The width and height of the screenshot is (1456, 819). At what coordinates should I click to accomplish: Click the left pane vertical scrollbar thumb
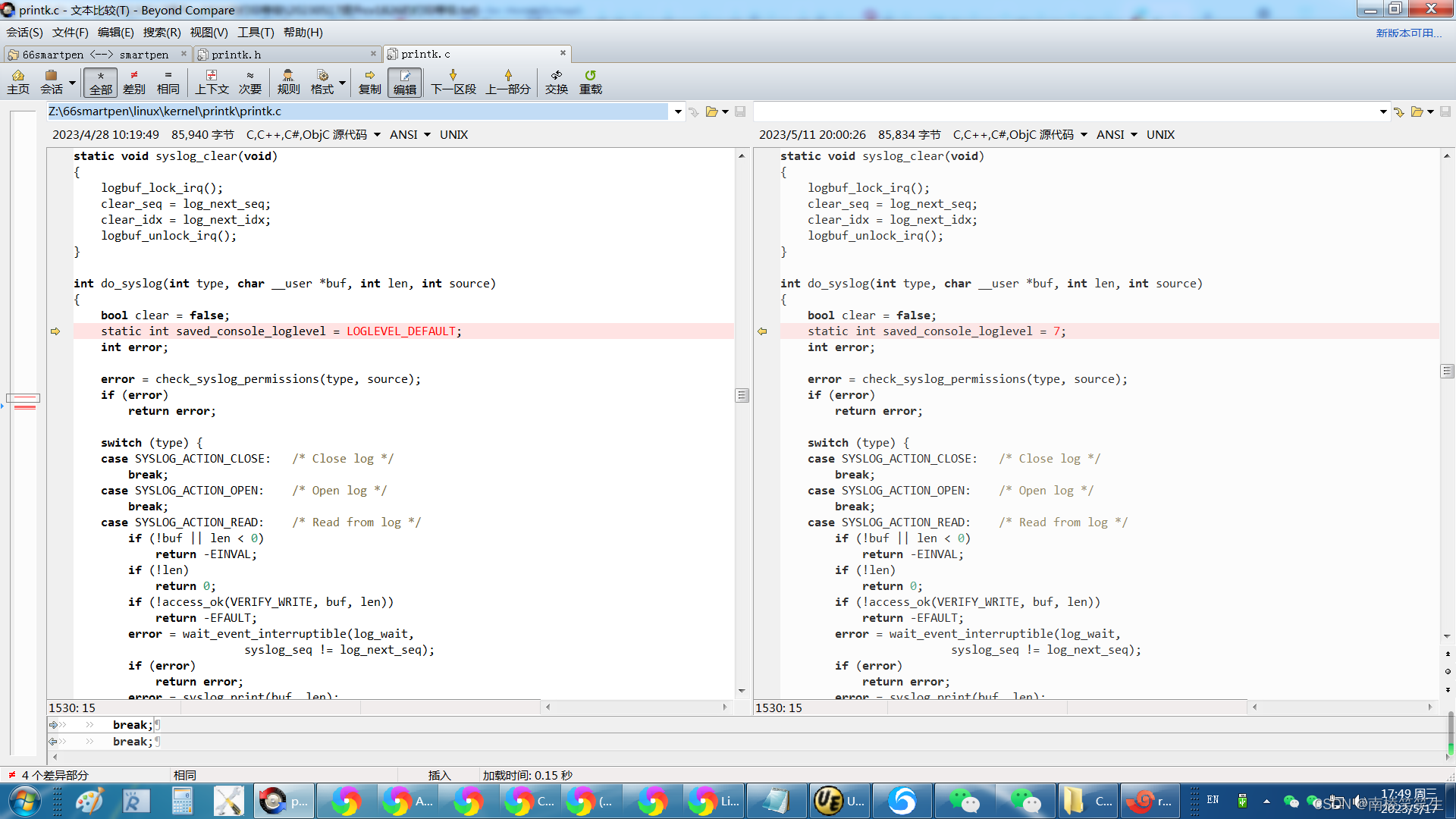(x=742, y=395)
